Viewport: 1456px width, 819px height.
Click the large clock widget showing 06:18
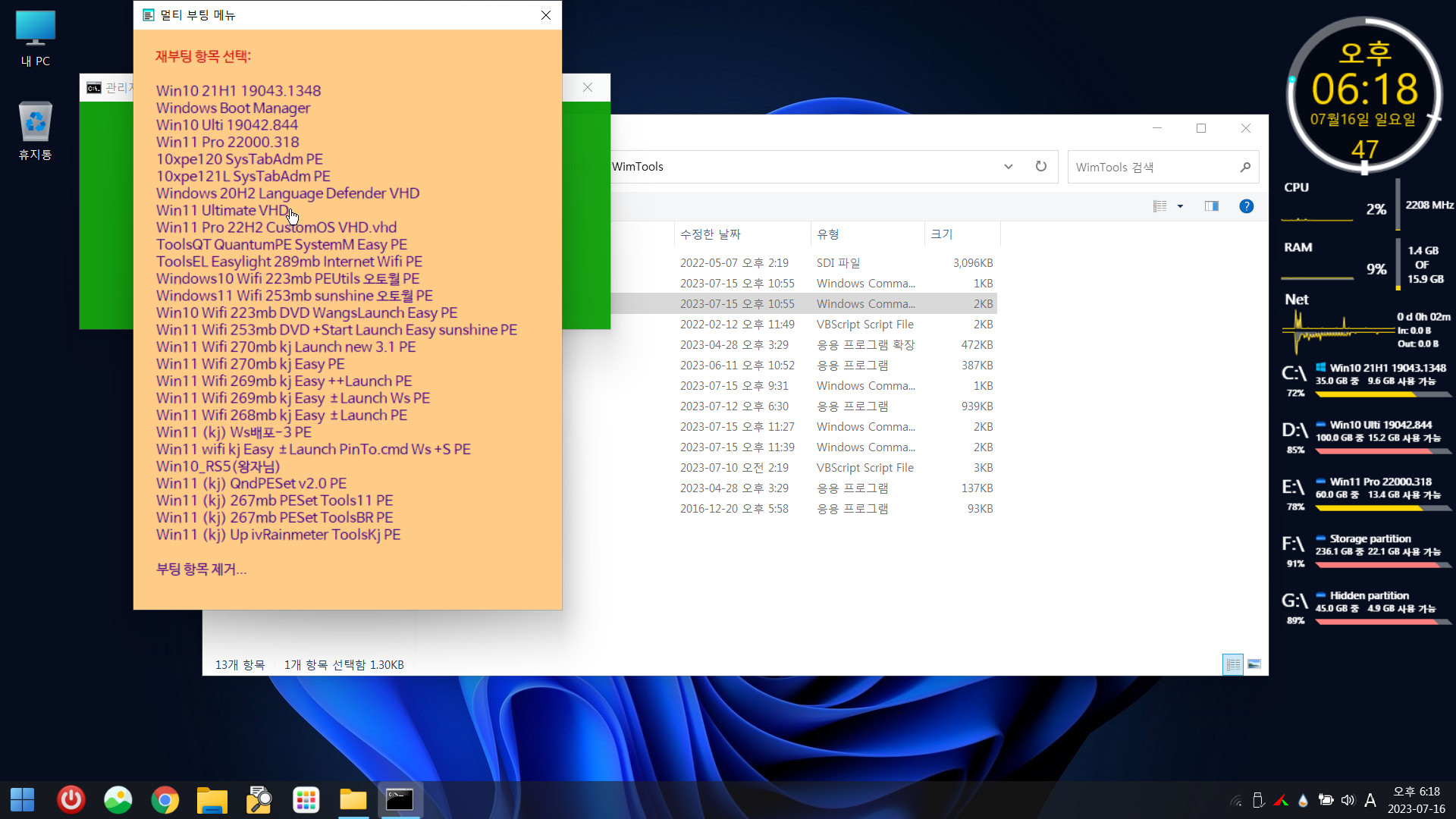[1365, 89]
